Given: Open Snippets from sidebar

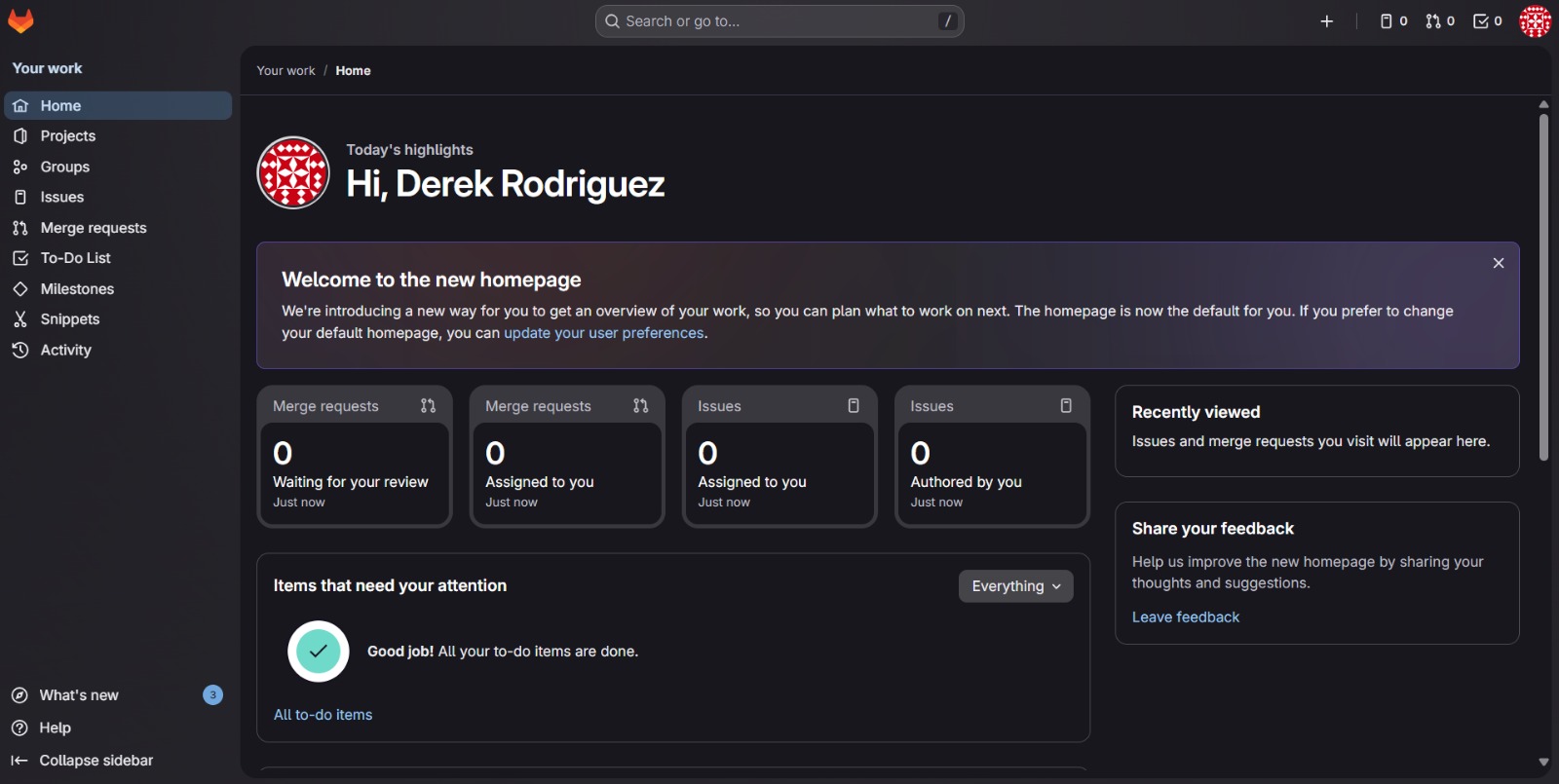Looking at the screenshot, I should point(70,319).
